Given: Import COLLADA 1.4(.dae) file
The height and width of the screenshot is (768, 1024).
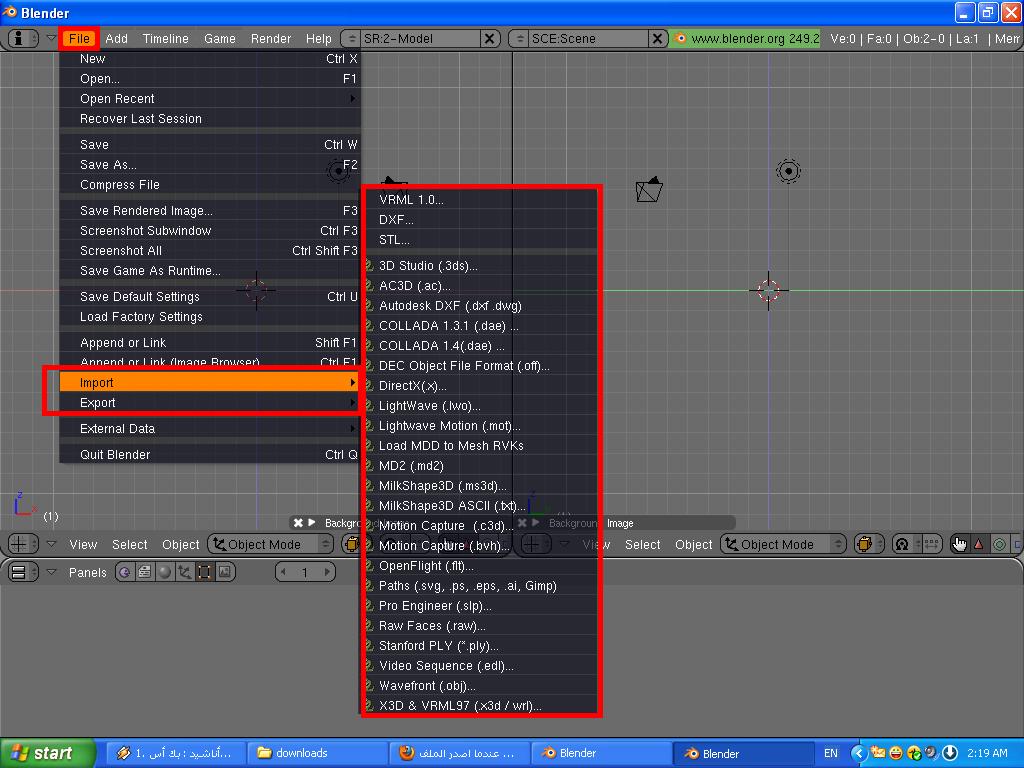Looking at the screenshot, I should tap(481, 345).
